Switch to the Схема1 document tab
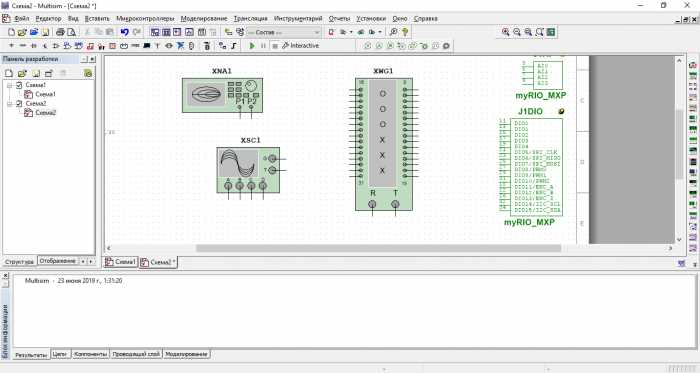 pyautogui.click(x=121, y=262)
